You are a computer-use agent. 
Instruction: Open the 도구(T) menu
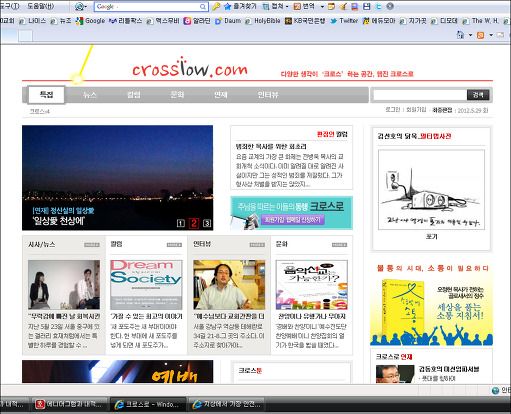pos(10,6)
